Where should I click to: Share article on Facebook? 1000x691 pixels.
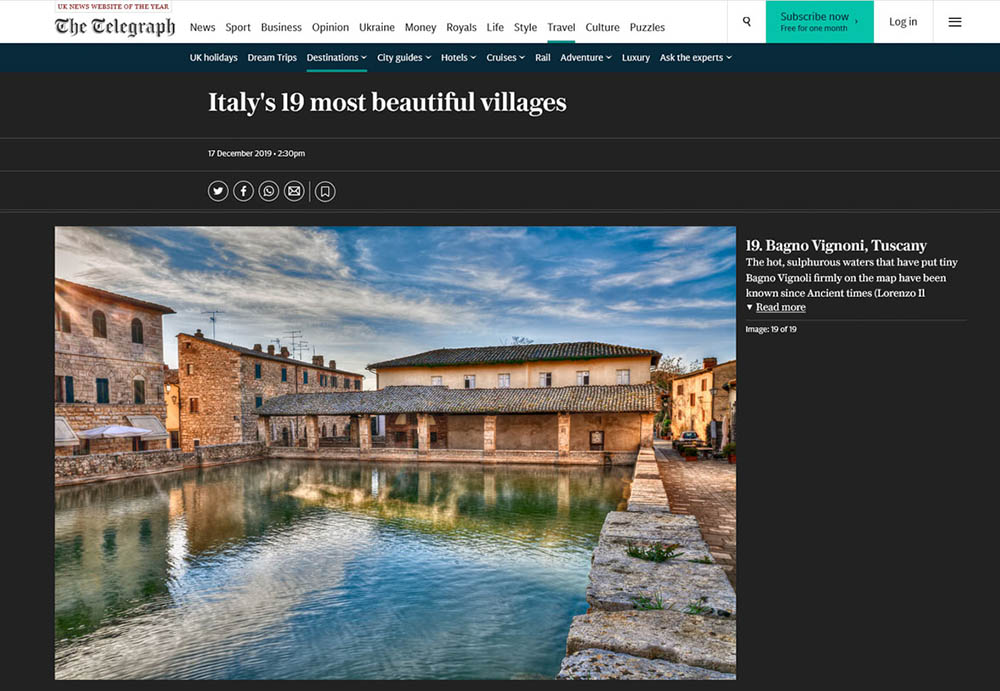click(243, 191)
